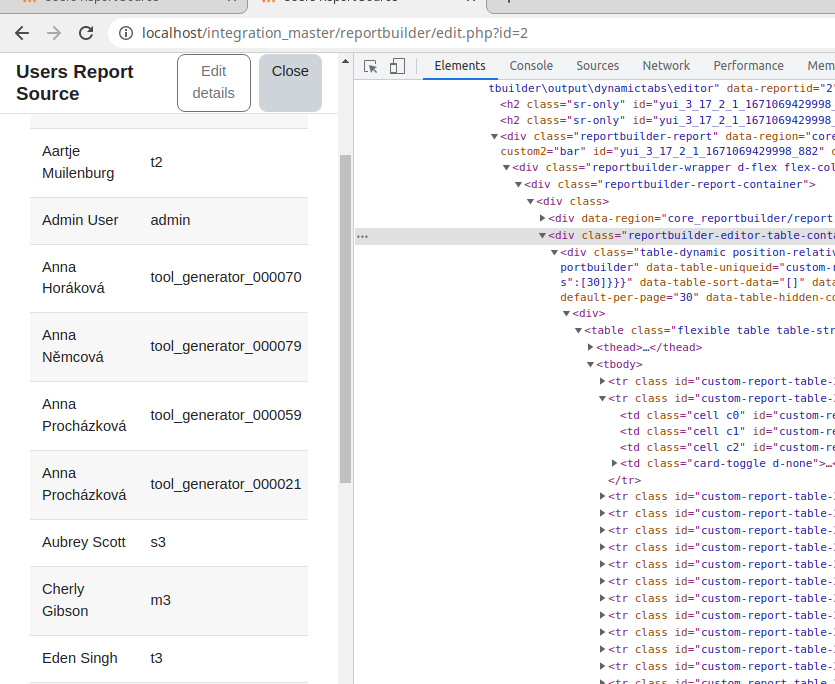Click the Users Report Source heading

75,83
